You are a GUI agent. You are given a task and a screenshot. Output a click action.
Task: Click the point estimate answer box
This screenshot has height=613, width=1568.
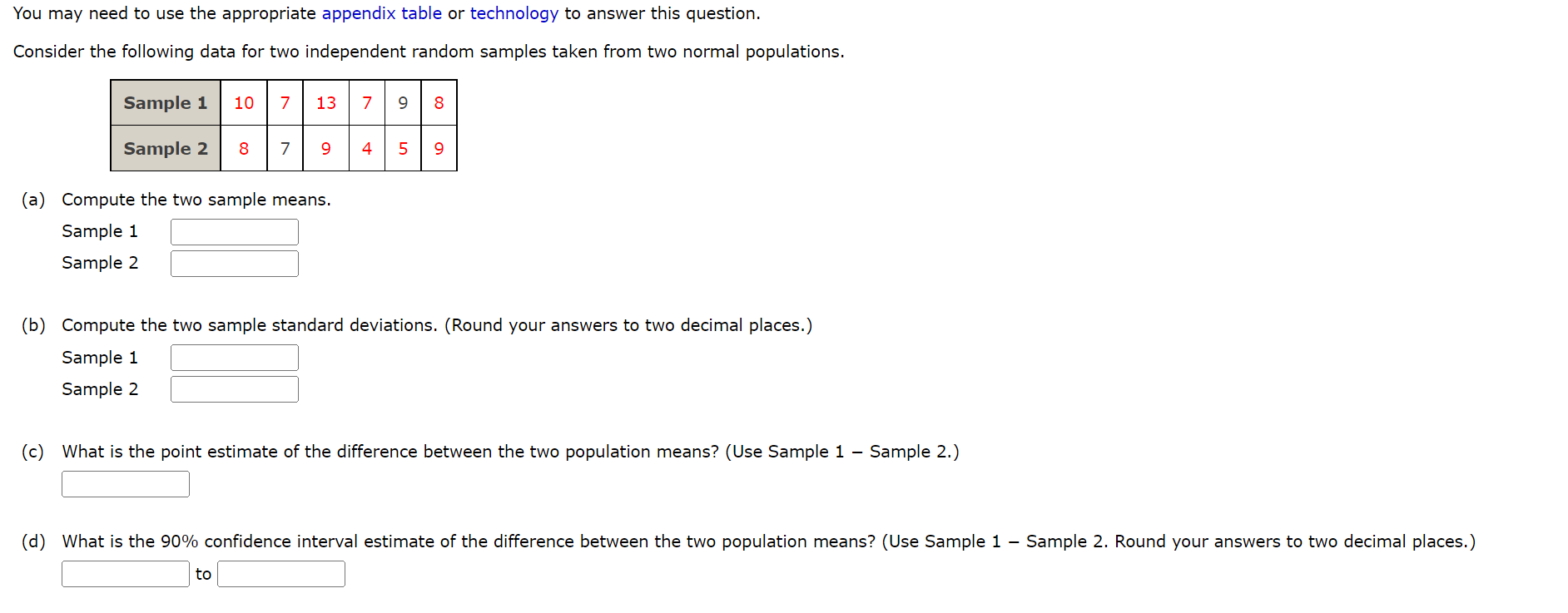tap(125, 483)
